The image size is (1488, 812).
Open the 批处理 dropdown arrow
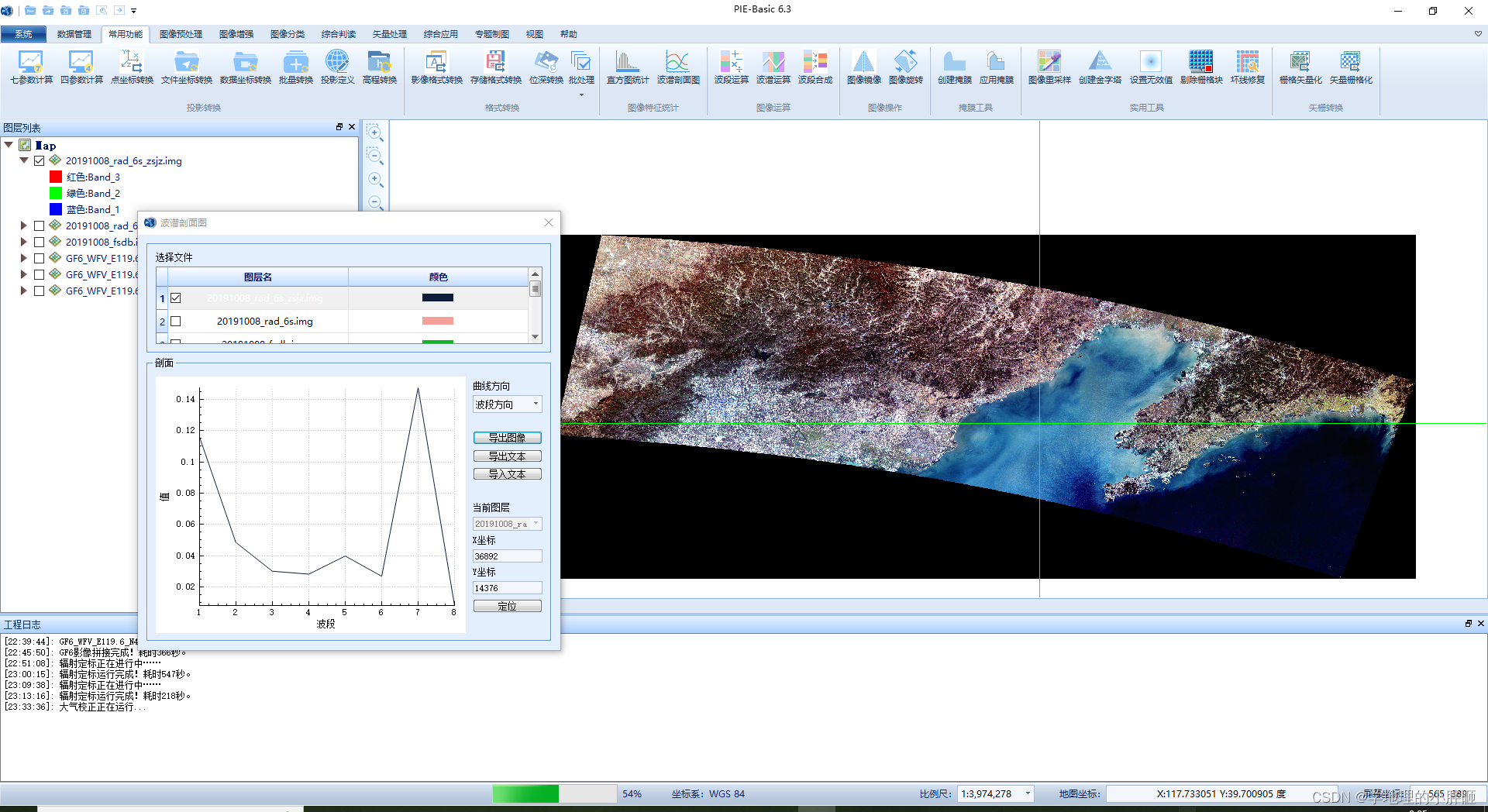coord(581,95)
